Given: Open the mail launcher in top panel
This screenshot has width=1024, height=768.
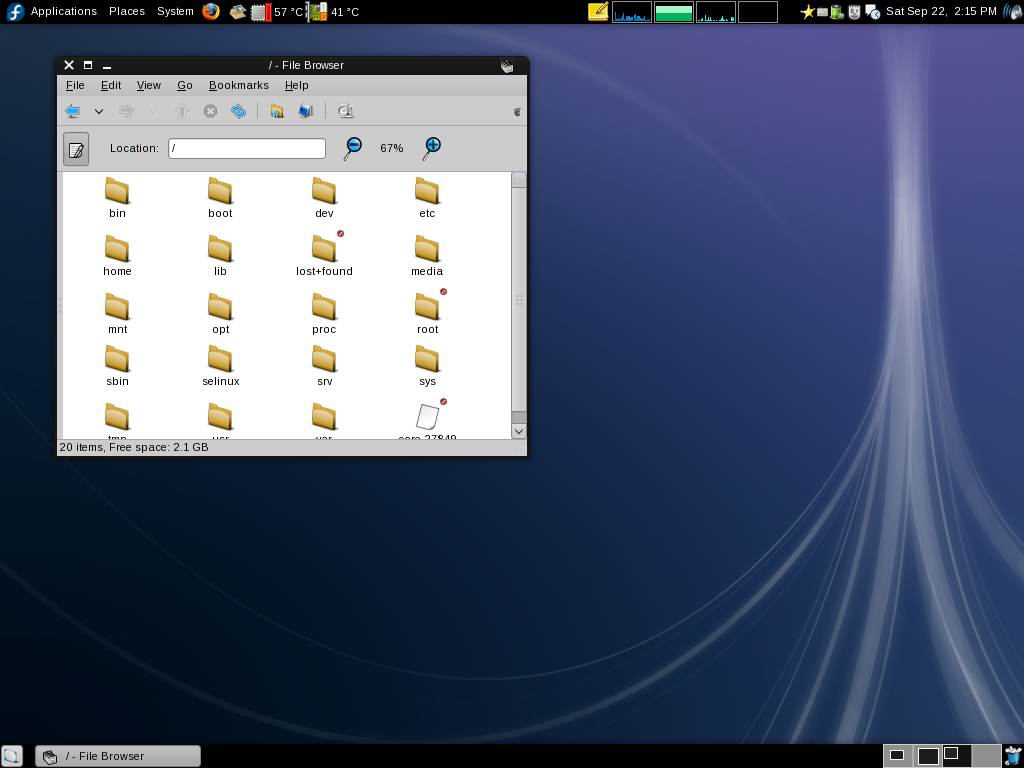Looking at the screenshot, I should [238, 12].
